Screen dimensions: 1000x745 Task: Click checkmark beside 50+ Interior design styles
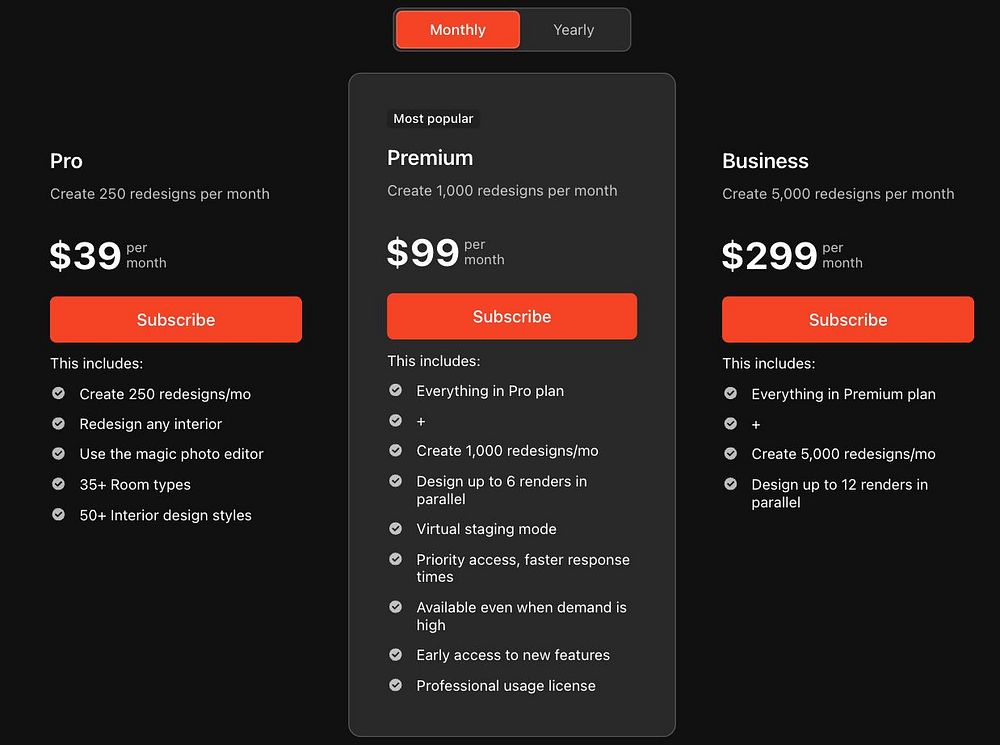pyautogui.click(x=59, y=515)
